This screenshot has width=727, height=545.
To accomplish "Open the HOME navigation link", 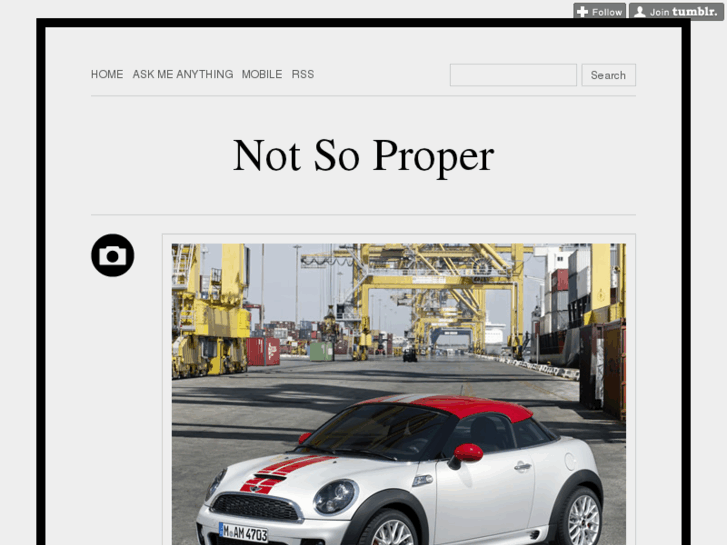I will coord(107,74).
